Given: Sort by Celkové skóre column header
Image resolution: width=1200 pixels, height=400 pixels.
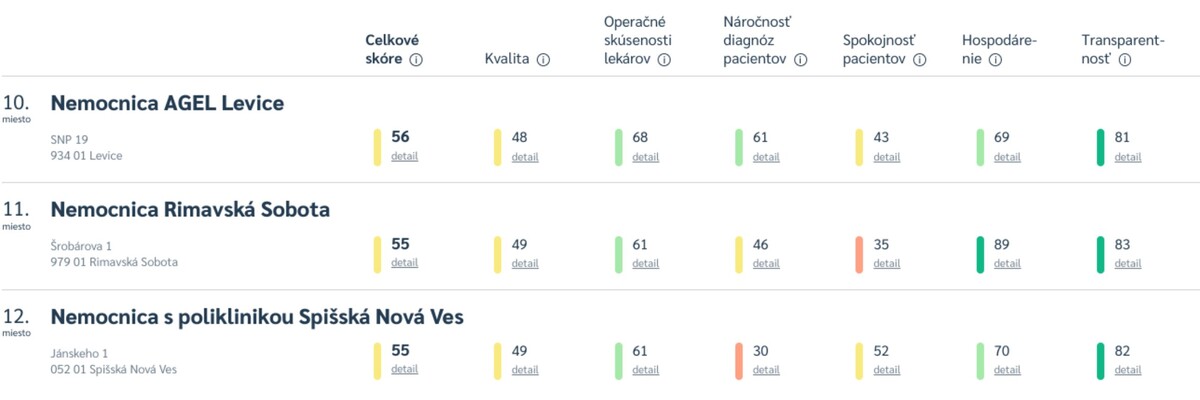Looking at the screenshot, I should [391, 50].
